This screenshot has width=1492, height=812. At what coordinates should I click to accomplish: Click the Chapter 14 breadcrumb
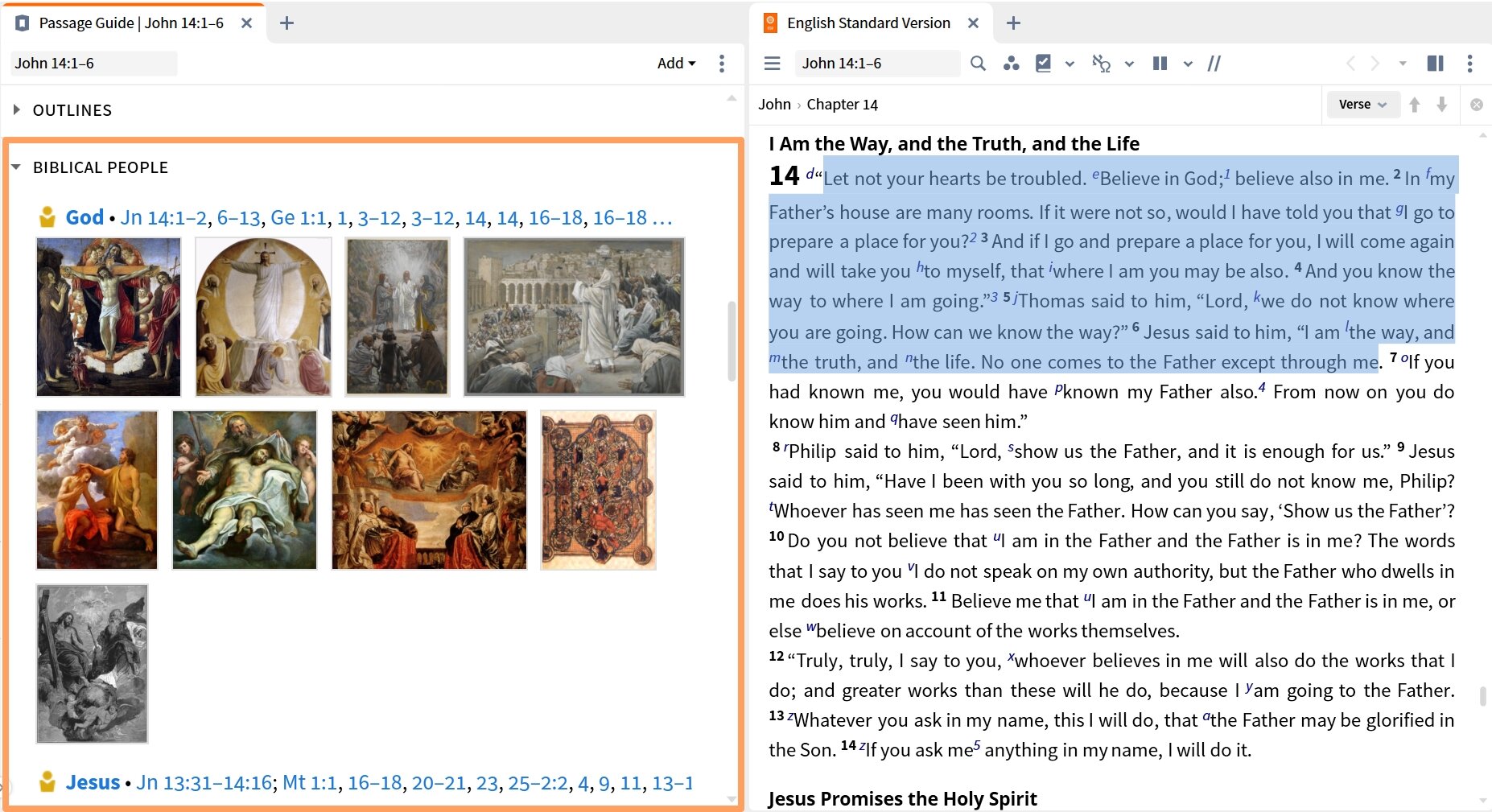tap(842, 105)
